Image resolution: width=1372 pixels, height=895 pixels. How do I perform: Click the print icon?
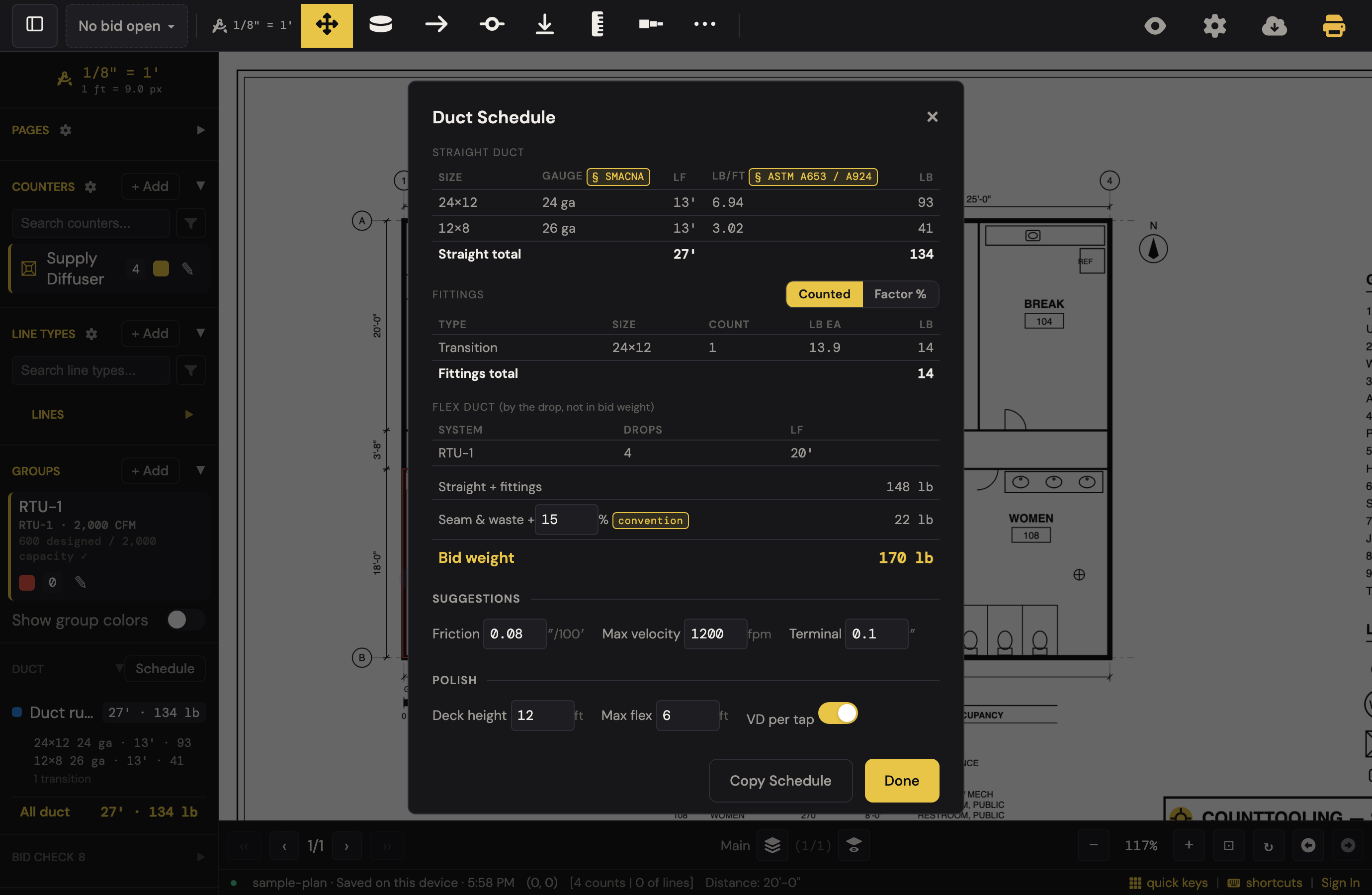pos(1333,26)
